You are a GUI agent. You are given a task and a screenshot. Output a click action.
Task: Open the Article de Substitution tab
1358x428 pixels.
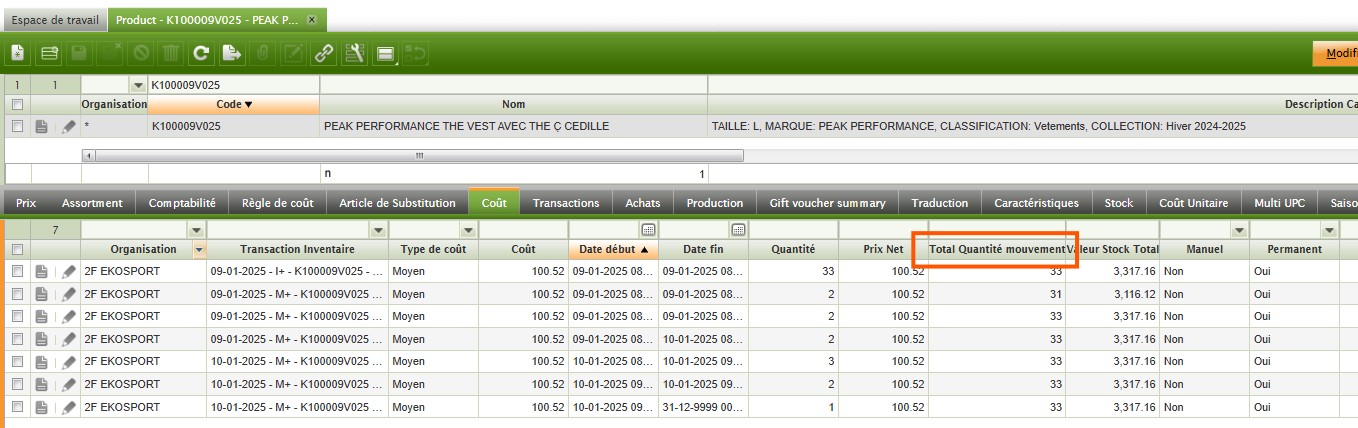point(397,203)
